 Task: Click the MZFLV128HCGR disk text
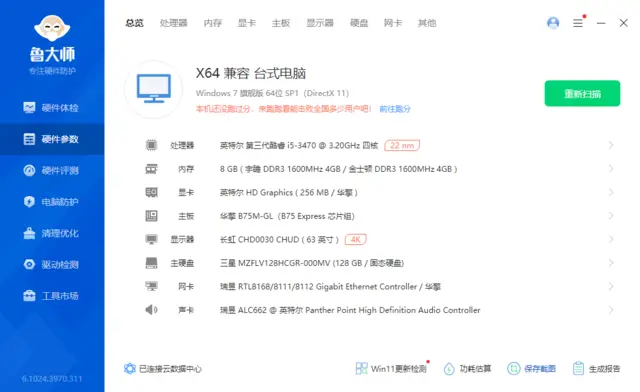pyautogui.click(x=312, y=263)
